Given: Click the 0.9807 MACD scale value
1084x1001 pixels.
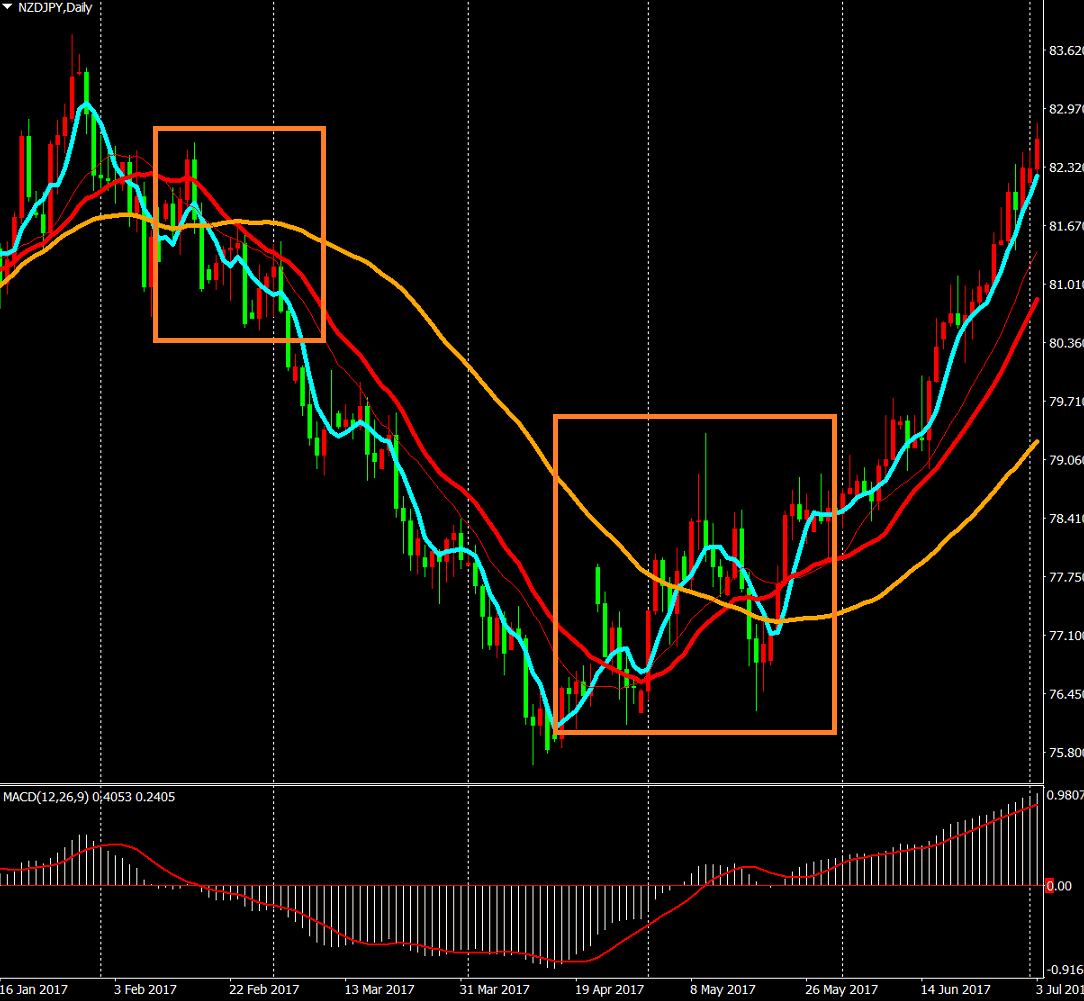Looking at the screenshot, I should (x=1065, y=795).
